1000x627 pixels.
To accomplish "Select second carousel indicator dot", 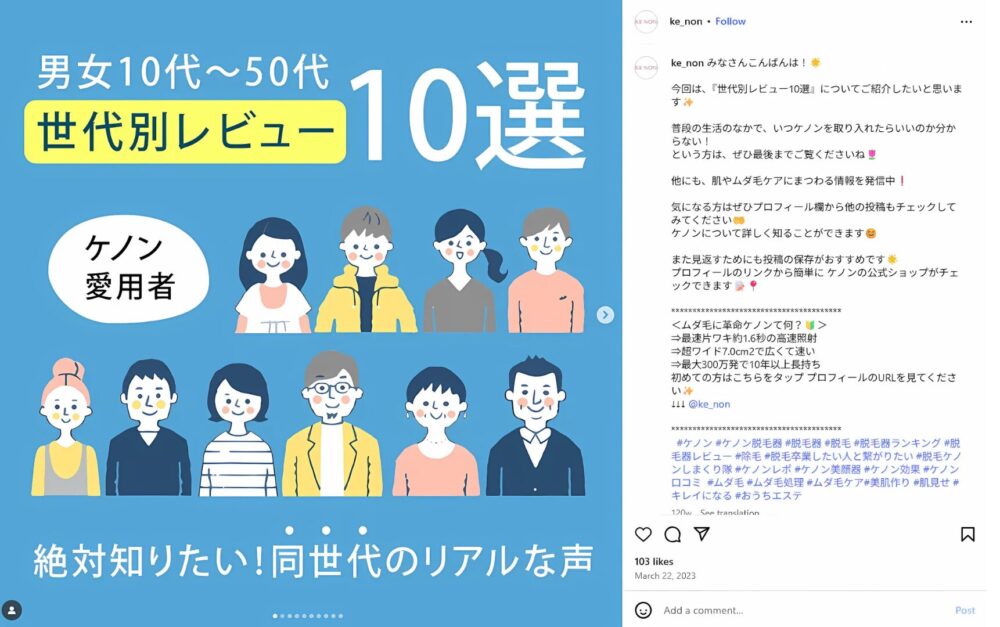I will [283, 616].
